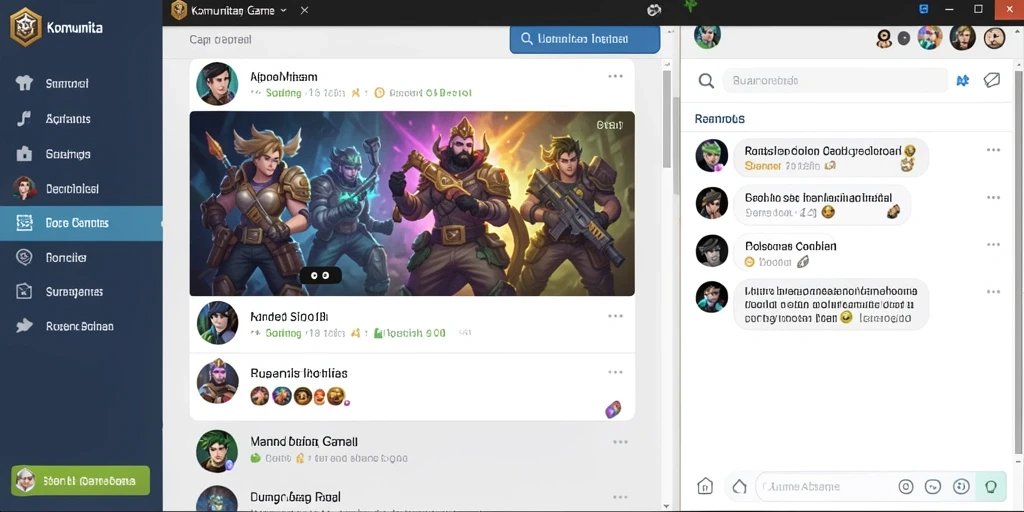Close the Komunitas Game tab
The image size is (1024, 512).
pyautogui.click(x=304, y=10)
